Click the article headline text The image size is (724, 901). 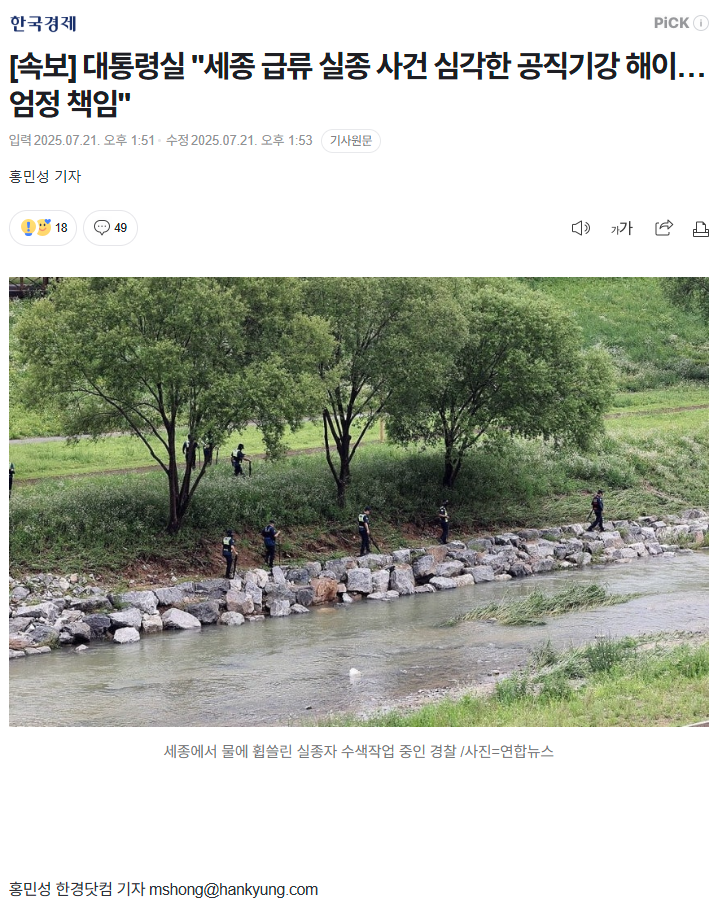357,84
